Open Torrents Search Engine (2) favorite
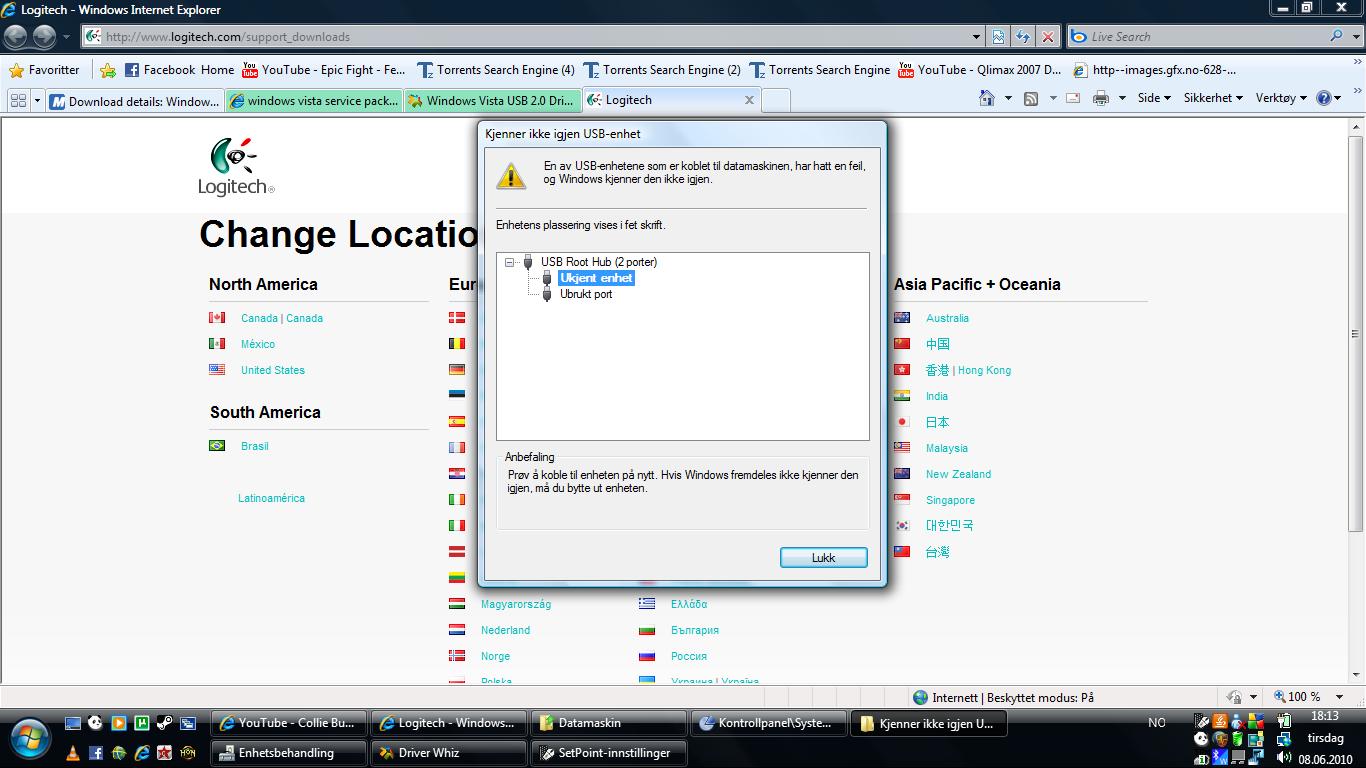1366x768 pixels. tap(662, 70)
